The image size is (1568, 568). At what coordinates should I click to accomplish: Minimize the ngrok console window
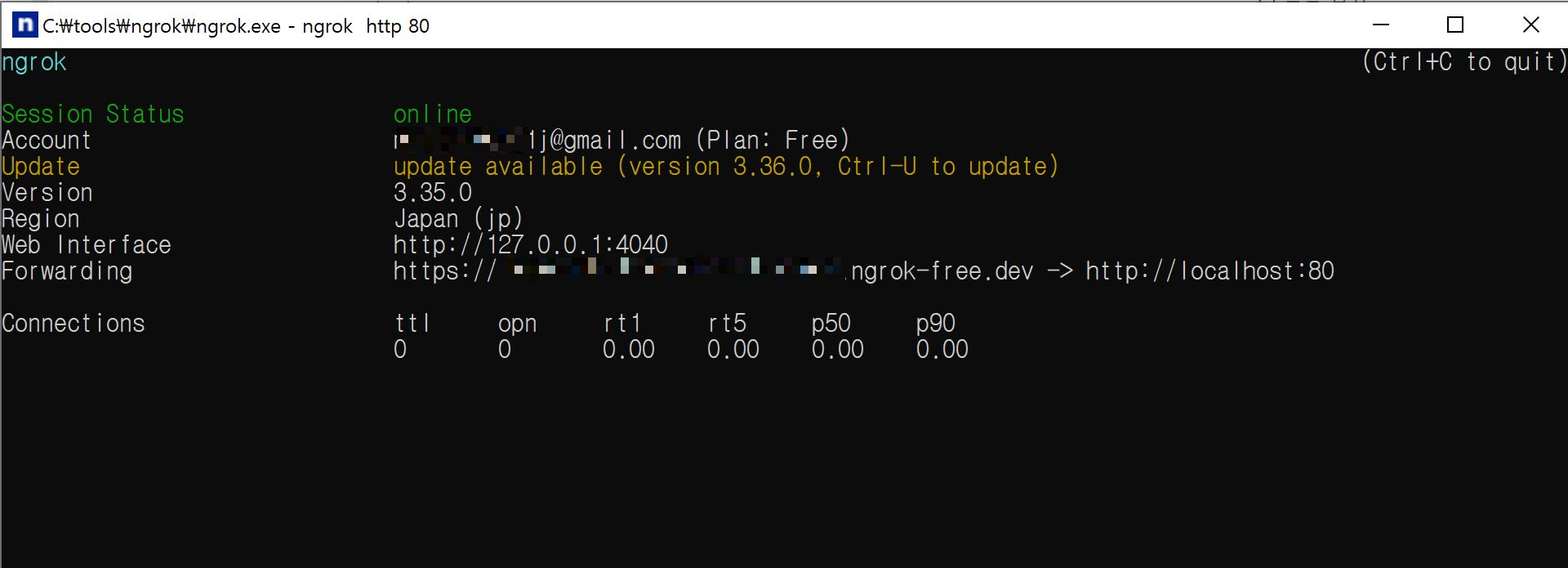[1381, 25]
